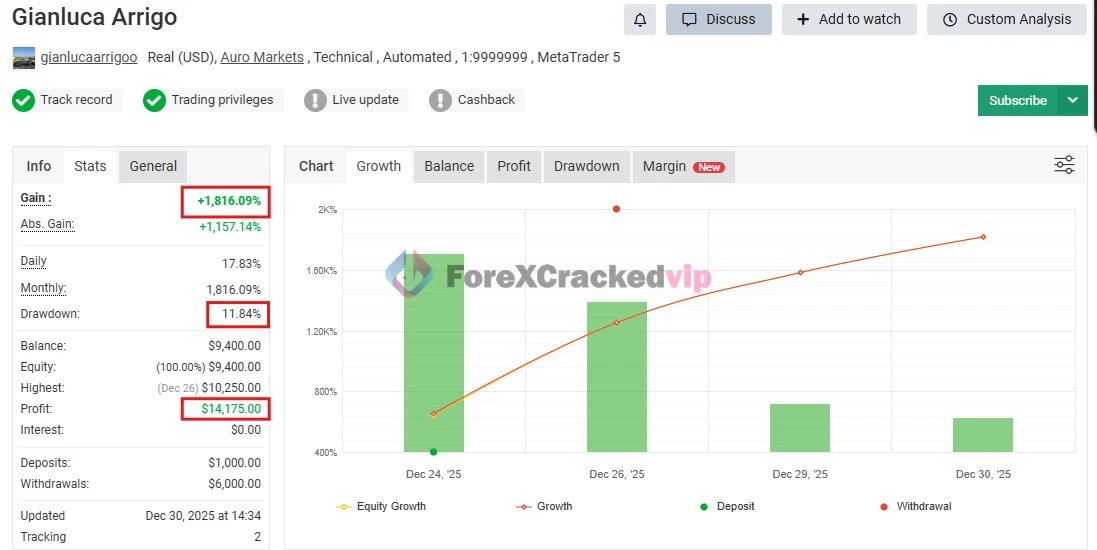Click the gianlucaarrigoo profile avatar

24,58
